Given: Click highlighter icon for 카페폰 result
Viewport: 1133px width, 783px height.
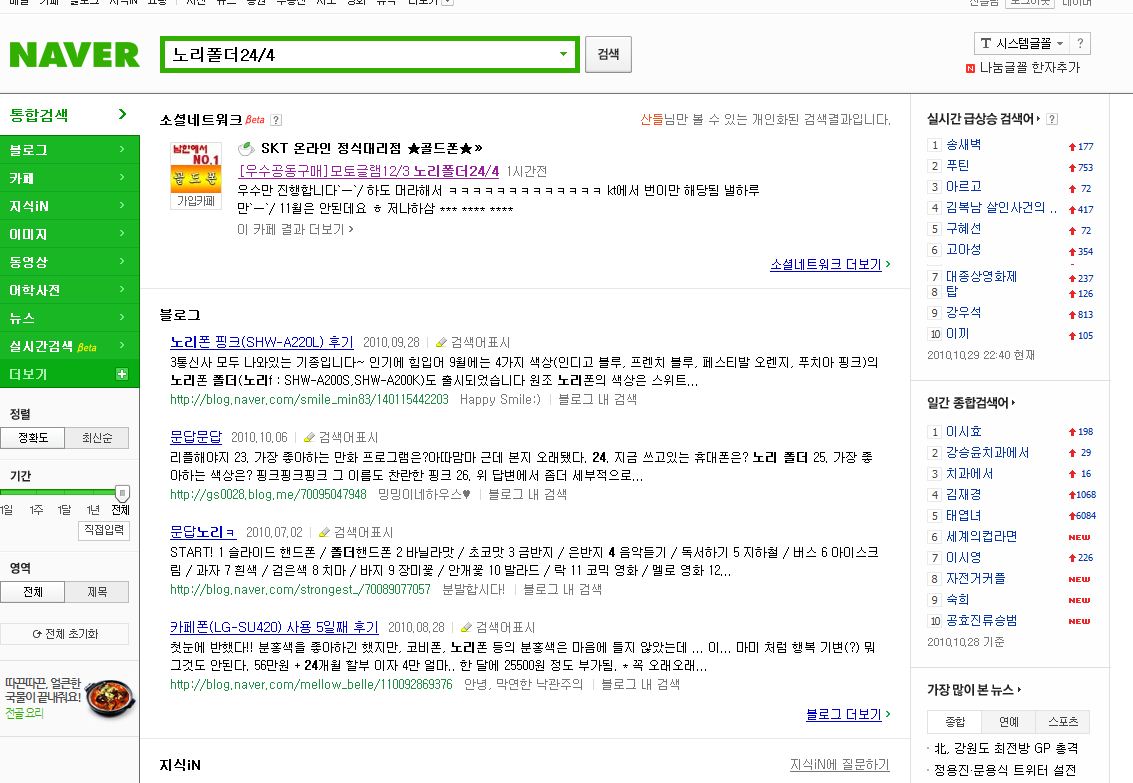Looking at the screenshot, I should 466,628.
